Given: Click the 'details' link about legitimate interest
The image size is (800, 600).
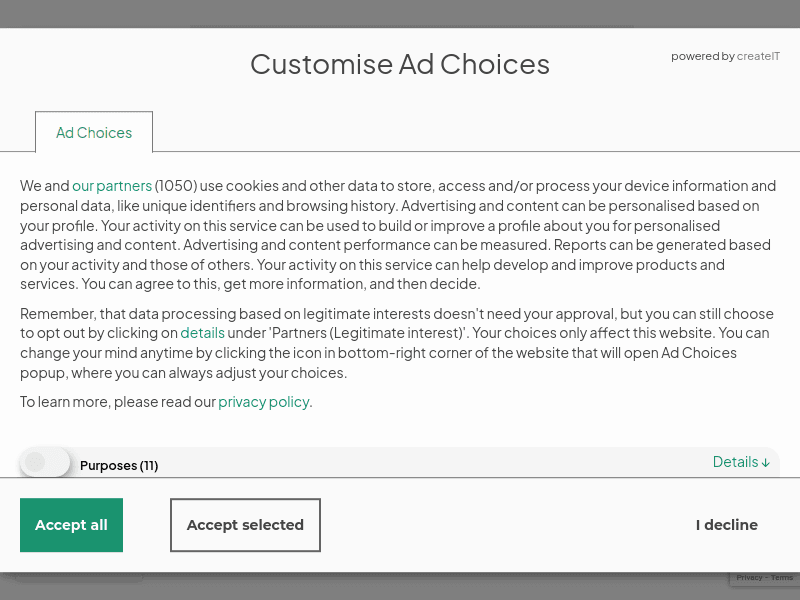Looking at the screenshot, I should pos(202,333).
